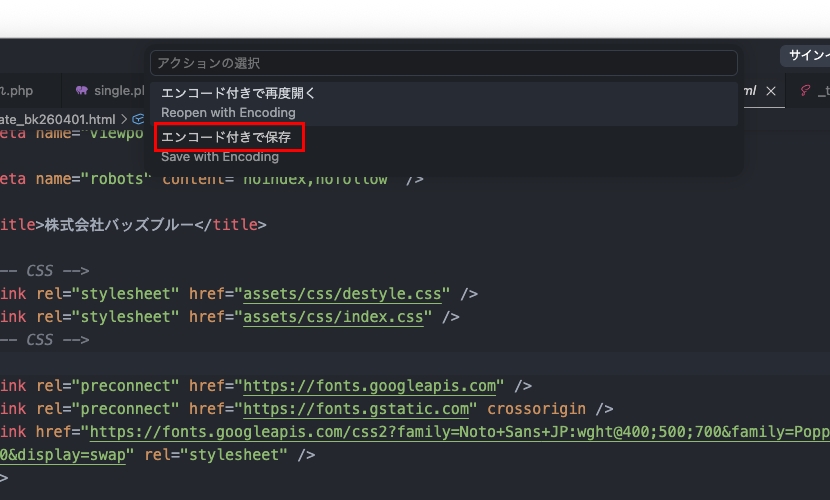
Task: Open the https://fonts.gstatic.com link
Action: pyautogui.click(x=356, y=409)
